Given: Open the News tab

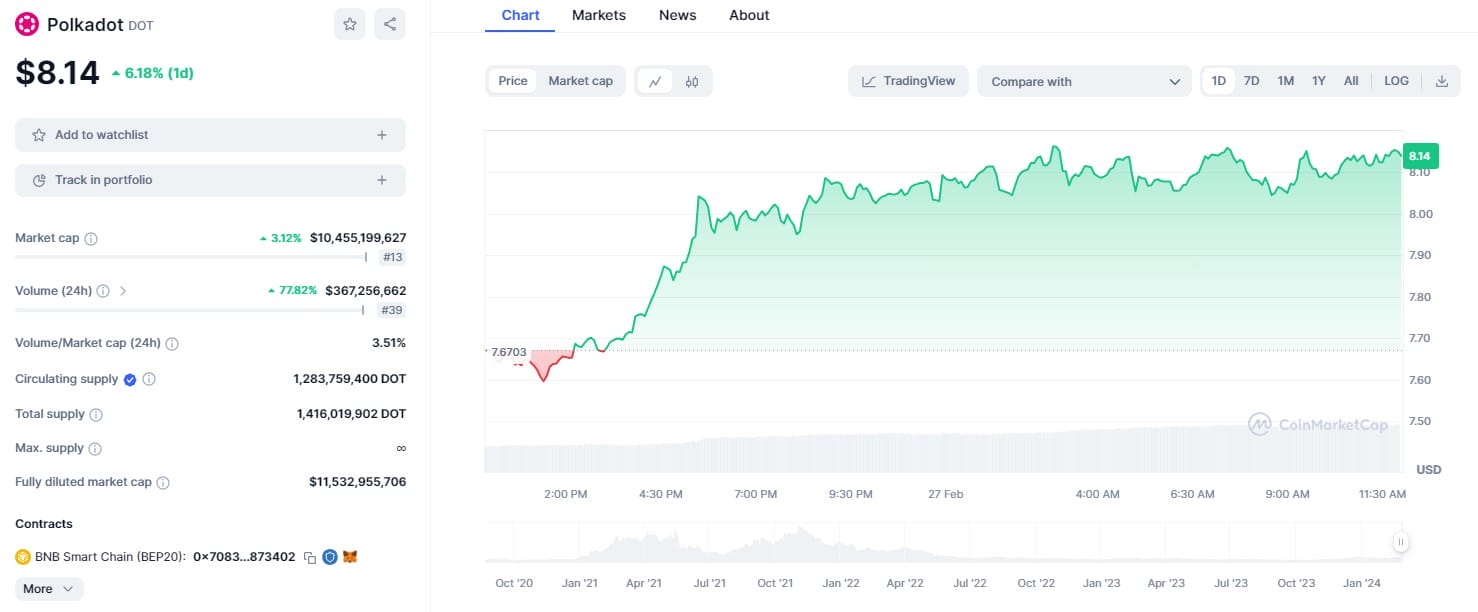Looking at the screenshot, I should point(677,15).
